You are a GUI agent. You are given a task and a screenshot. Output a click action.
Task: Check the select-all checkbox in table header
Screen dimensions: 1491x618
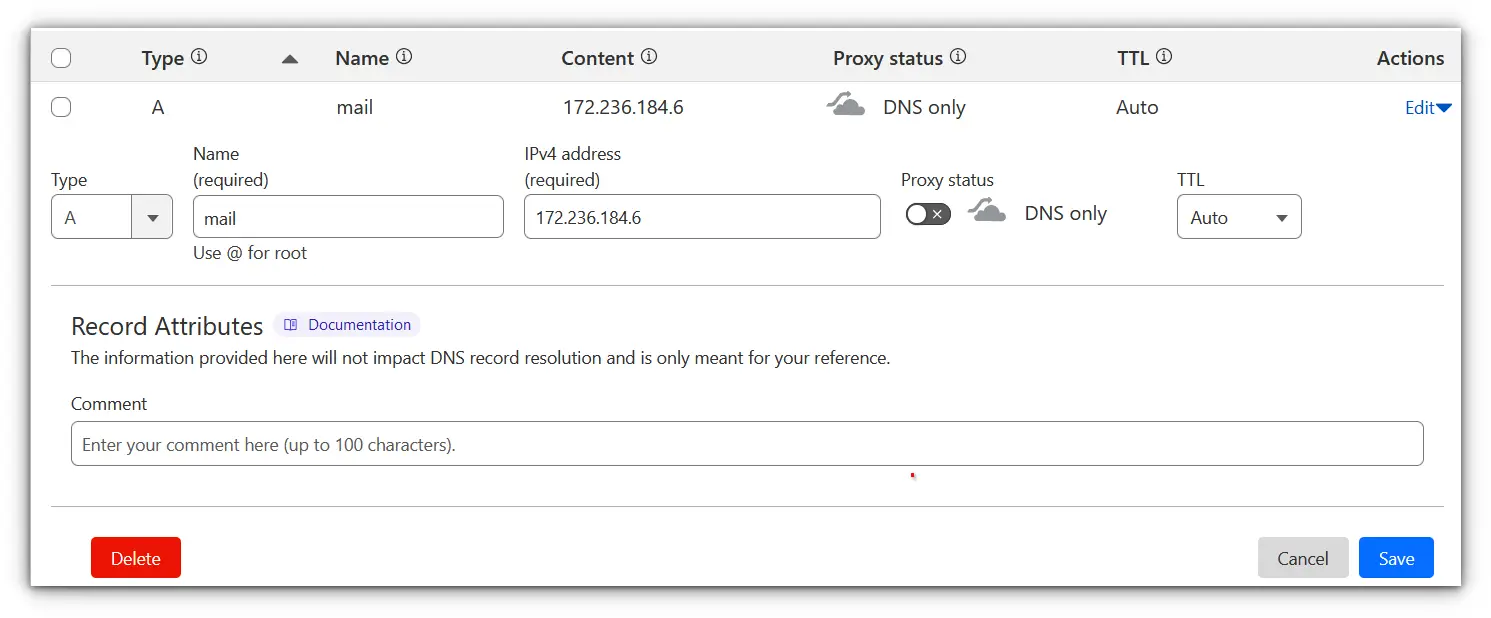coord(61,58)
